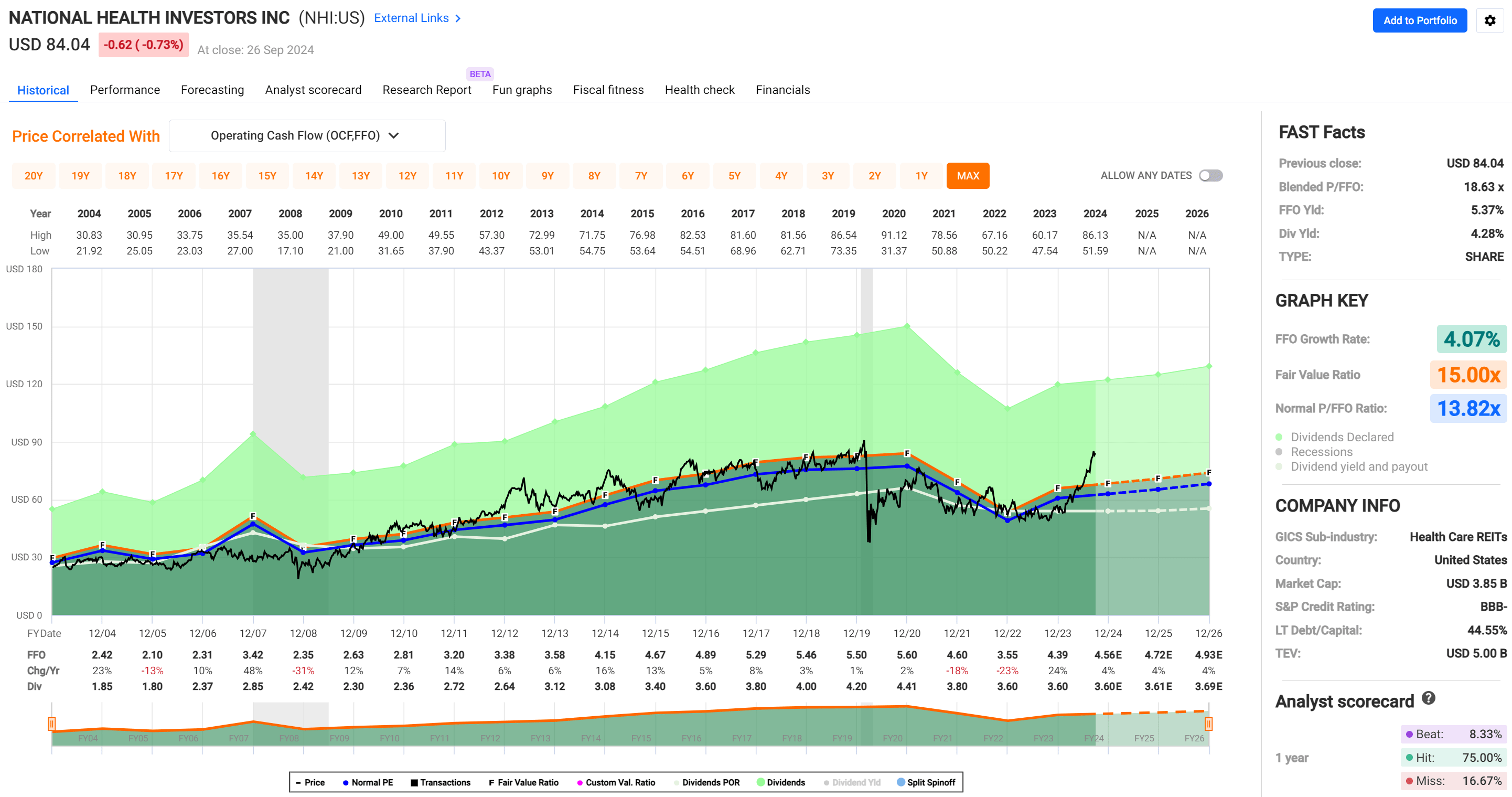Click the Add to Portfolio button

(x=1420, y=20)
